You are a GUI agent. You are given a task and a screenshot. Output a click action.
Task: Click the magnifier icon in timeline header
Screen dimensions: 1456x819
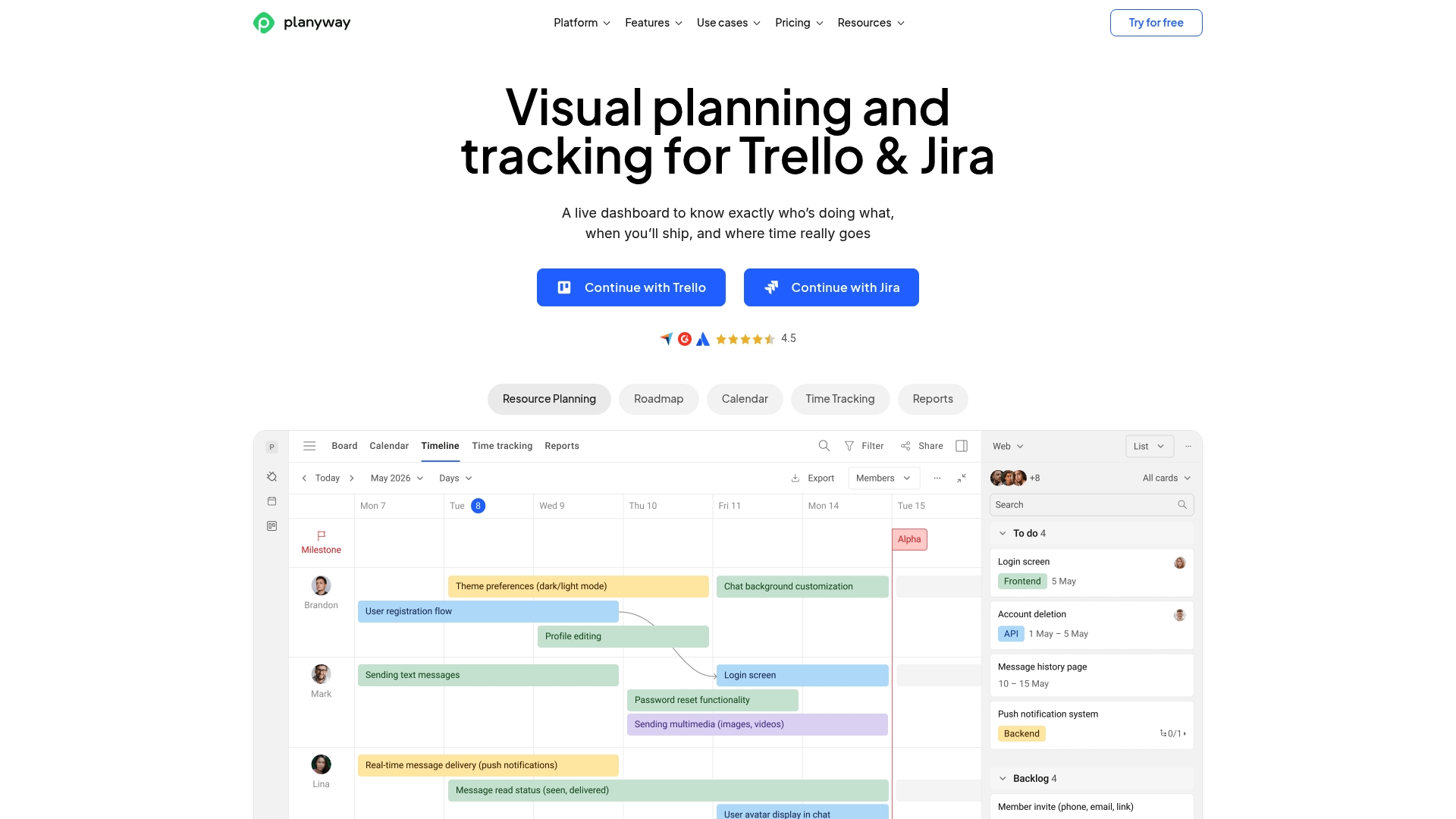pyautogui.click(x=824, y=446)
